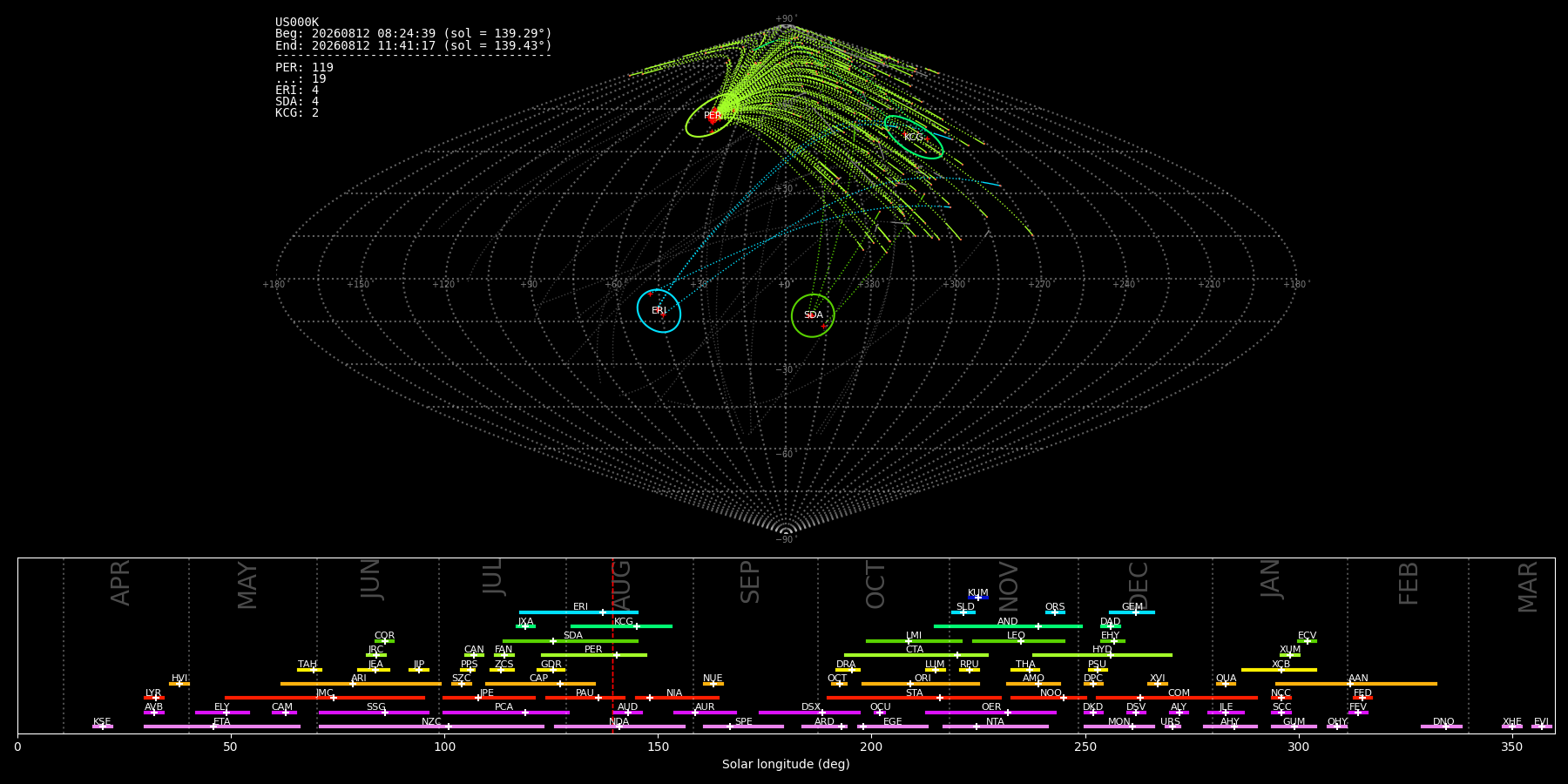This screenshot has width=1568, height=784.
Task: Click the PER bar in the timeline
Action: click(x=594, y=655)
